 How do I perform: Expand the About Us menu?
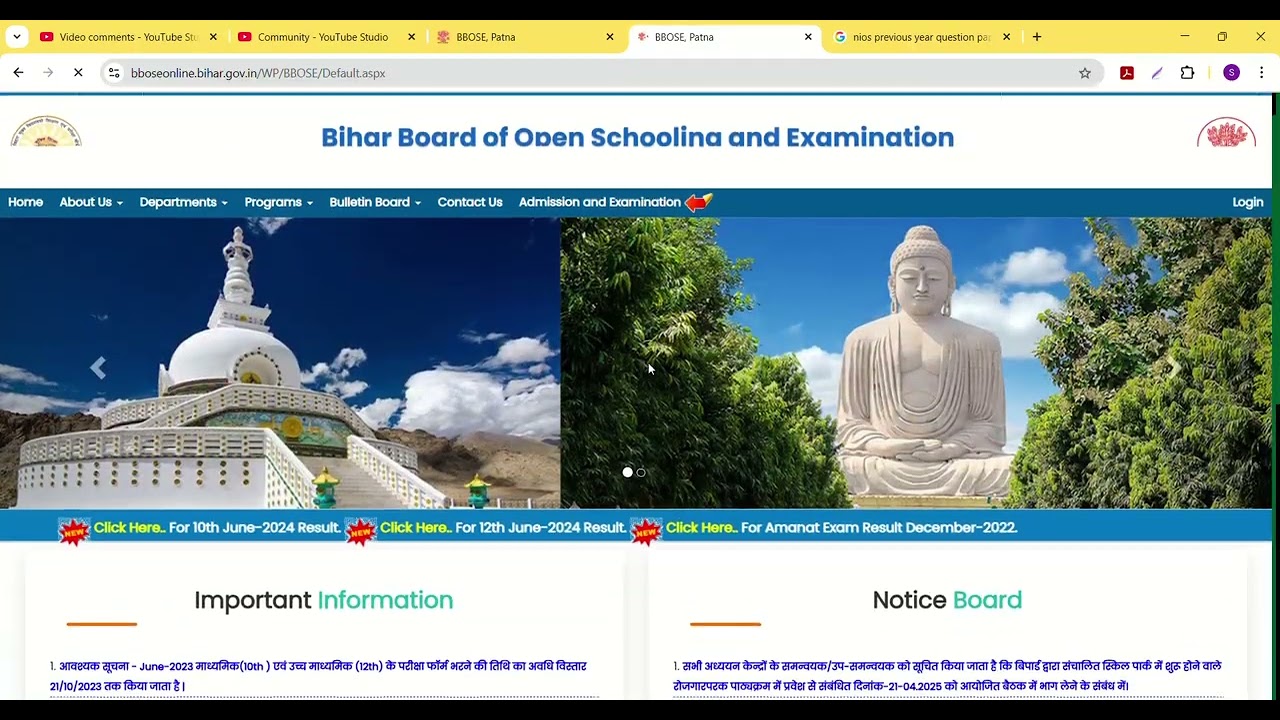click(x=91, y=202)
